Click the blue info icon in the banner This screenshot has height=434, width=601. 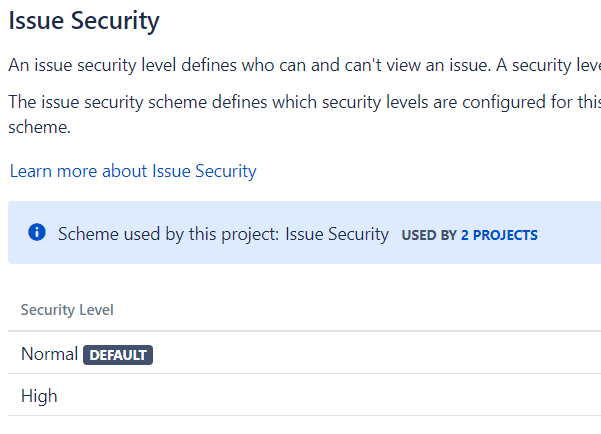tap(37, 232)
